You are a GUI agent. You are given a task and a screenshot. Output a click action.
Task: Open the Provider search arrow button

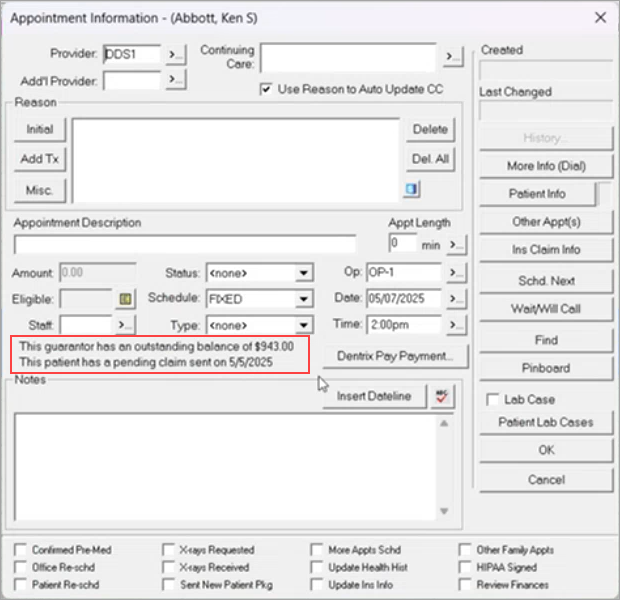[x=176, y=54]
